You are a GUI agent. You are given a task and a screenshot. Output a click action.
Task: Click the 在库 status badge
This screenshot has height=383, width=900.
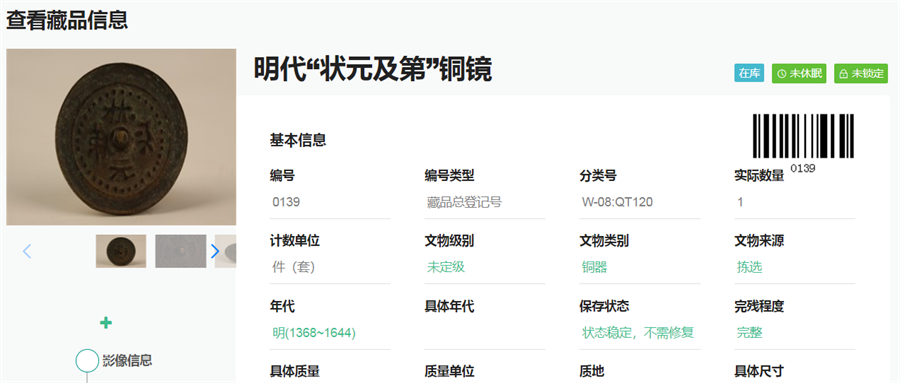749,73
